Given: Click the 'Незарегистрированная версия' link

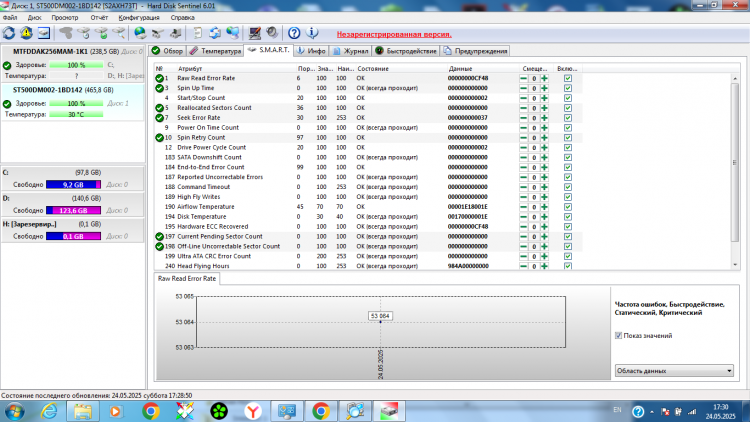Looking at the screenshot, I should [394, 34].
